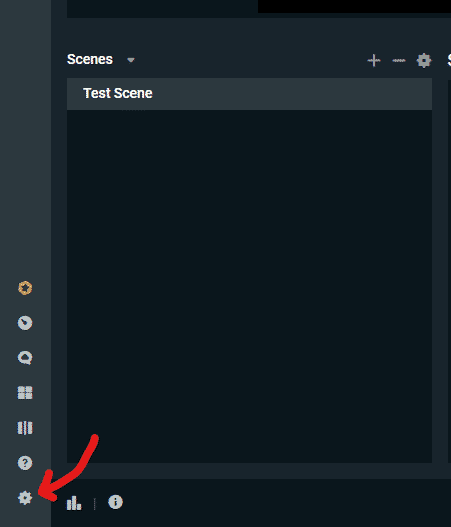Screen dimensions: 451x527
Task: Click the gold Prime star icon
Action: coord(25,288)
